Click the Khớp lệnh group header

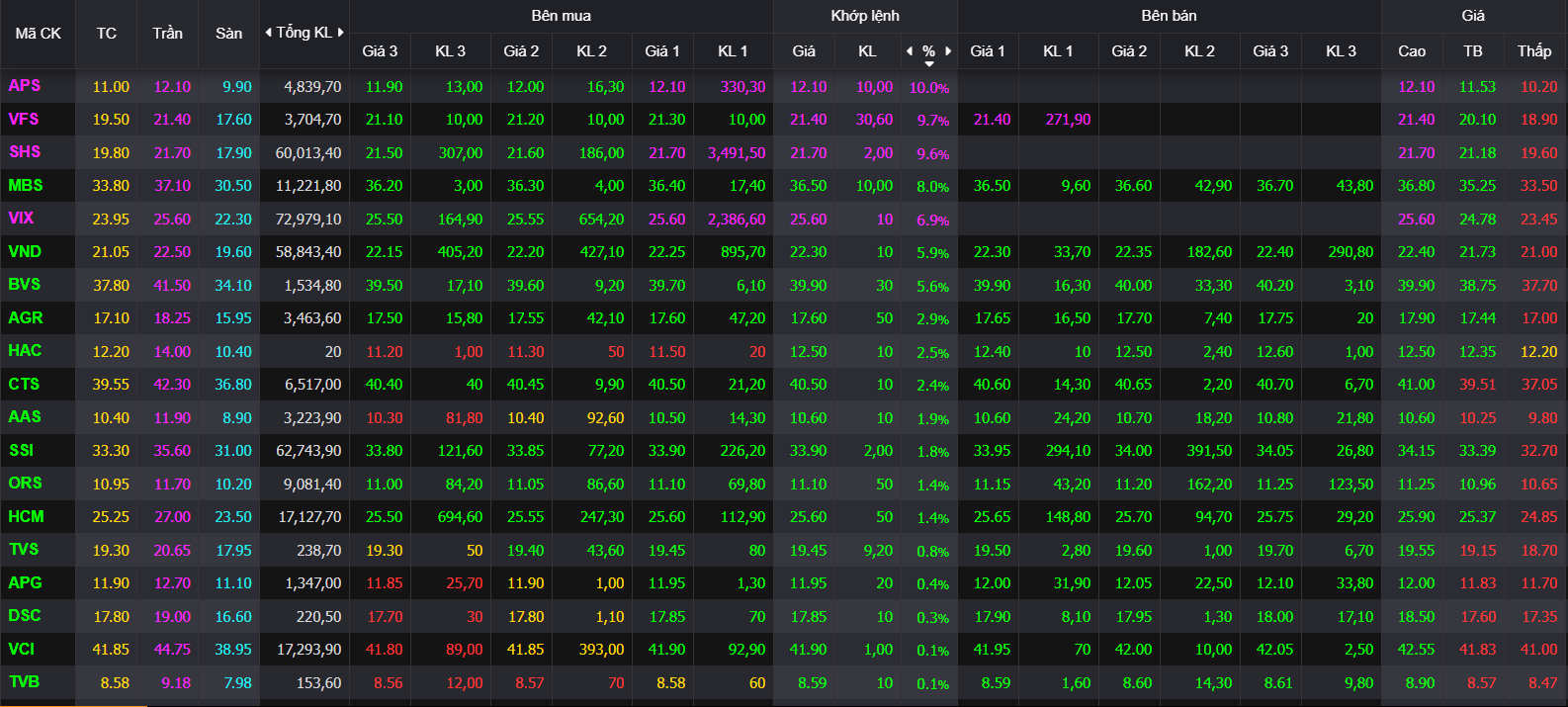click(865, 16)
